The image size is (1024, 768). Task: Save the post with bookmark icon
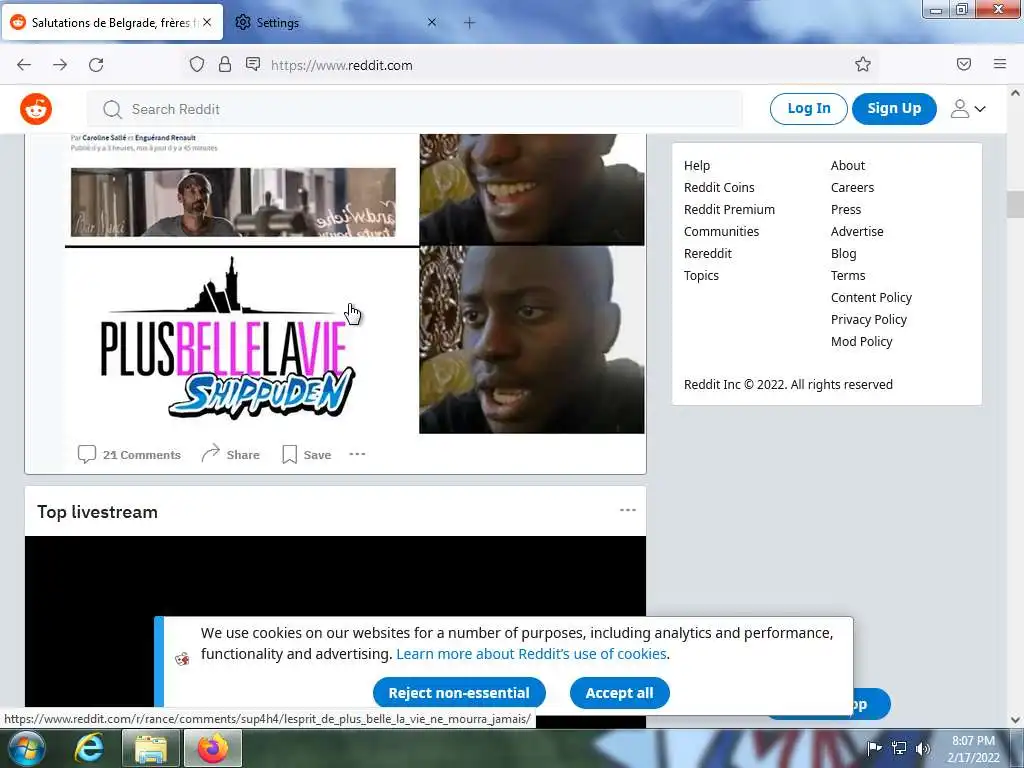(x=306, y=455)
